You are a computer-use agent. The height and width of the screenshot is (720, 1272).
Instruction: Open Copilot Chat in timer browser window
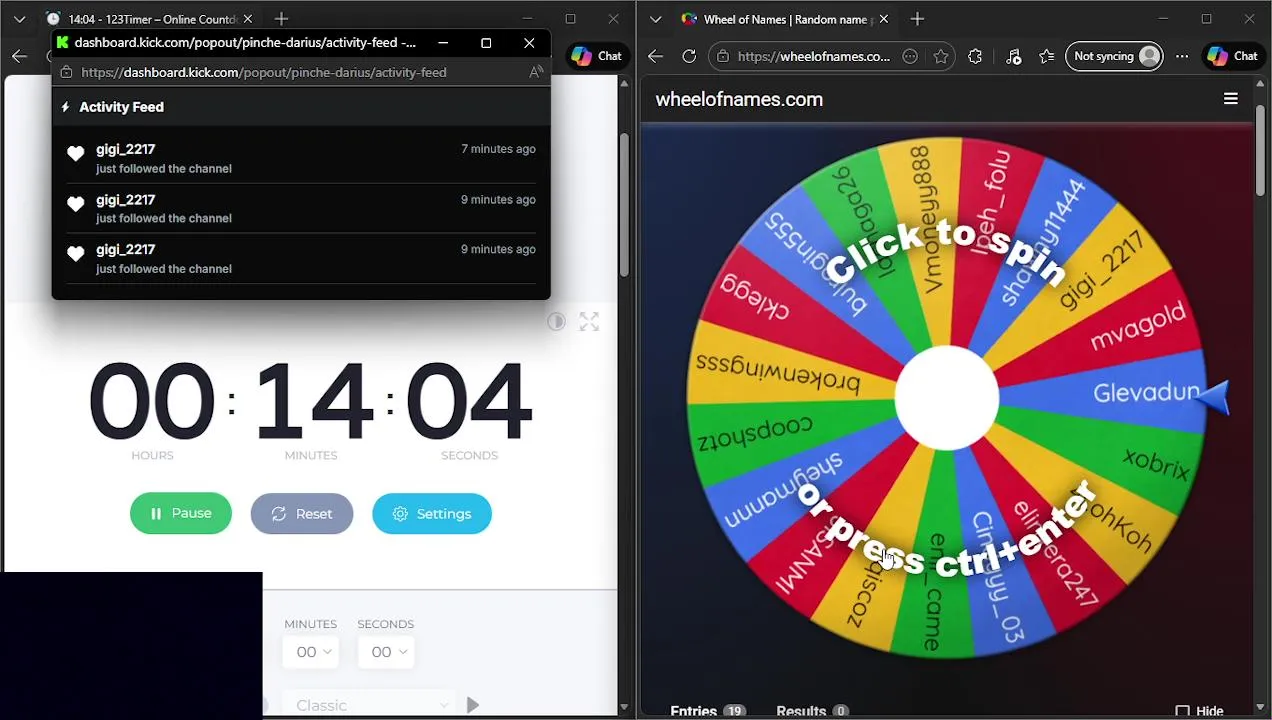point(596,56)
